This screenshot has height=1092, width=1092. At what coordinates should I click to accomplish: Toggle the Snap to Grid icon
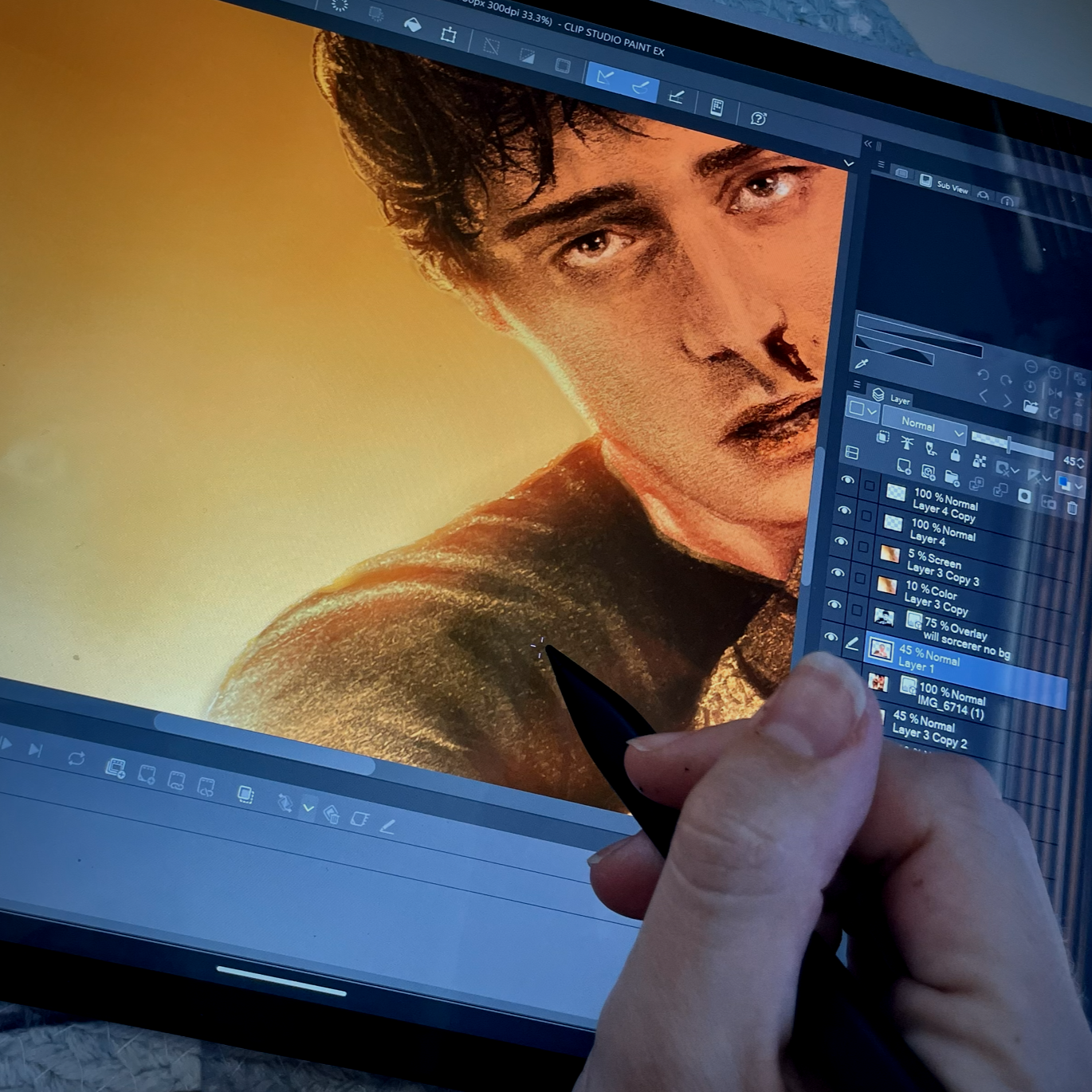[676, 96]
